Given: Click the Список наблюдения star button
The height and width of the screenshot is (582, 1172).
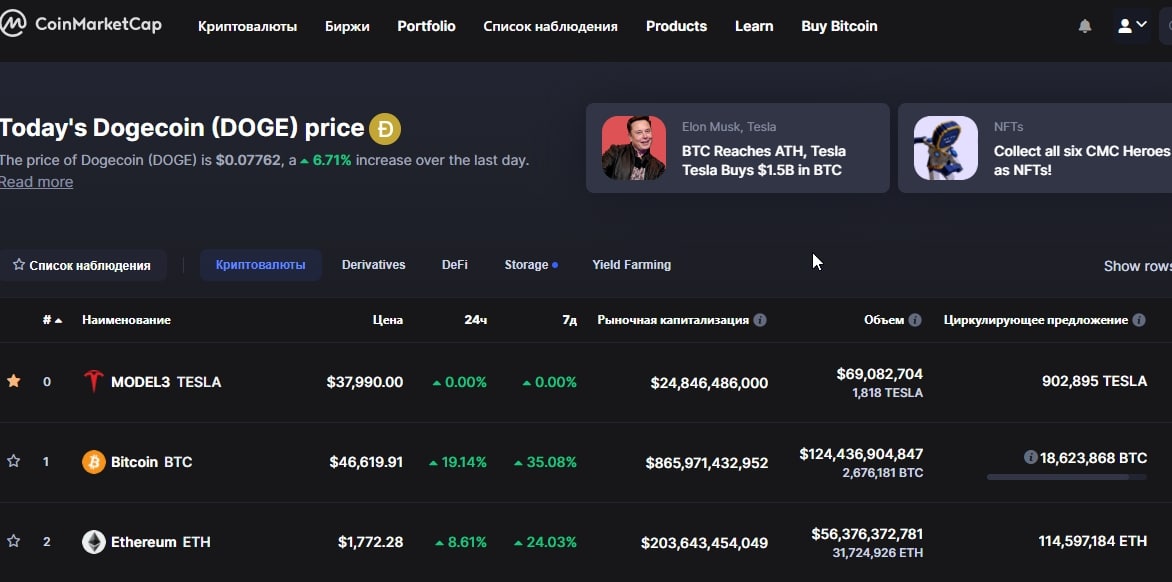Looking at the screenshot, I should [x=82, y=265].
